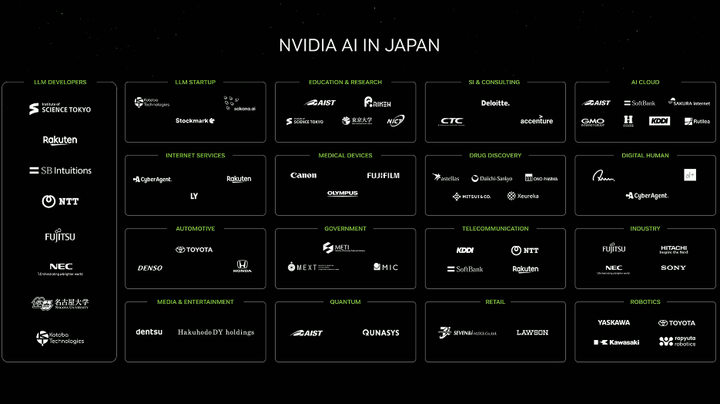720x404 pixels.
Task: Click the "NVIDIA AI IN JAPAN" title
Action: tap(359, 45)
